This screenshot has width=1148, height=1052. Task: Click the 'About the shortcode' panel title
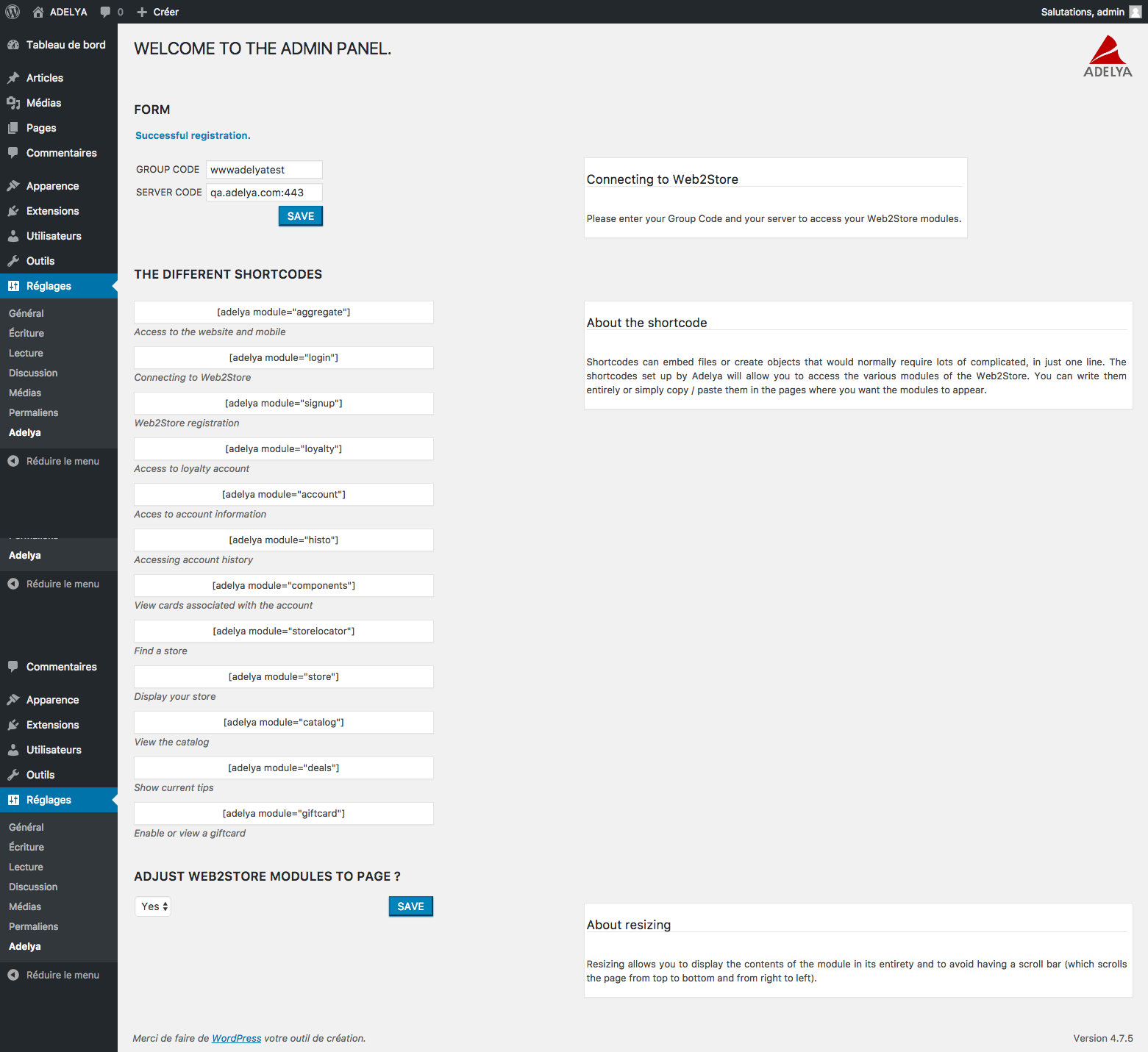(646, 323)
